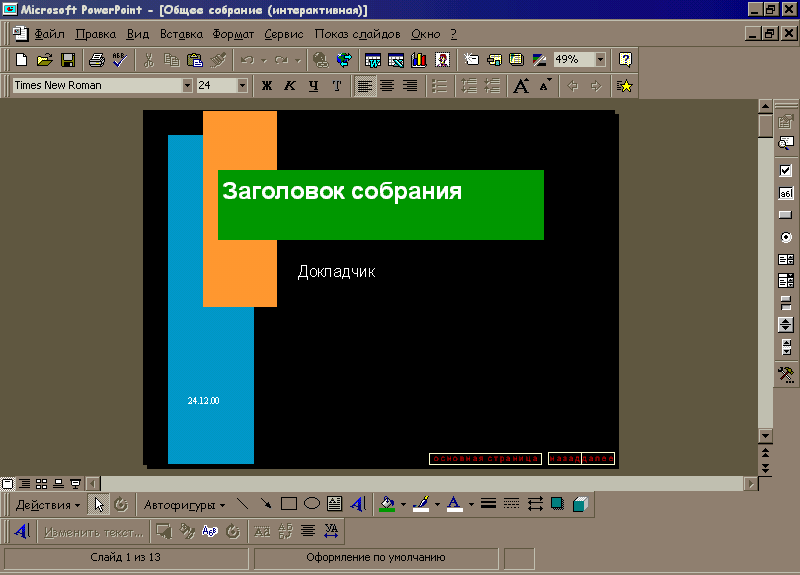Toggle bulleted list formatting

[439, 86]
